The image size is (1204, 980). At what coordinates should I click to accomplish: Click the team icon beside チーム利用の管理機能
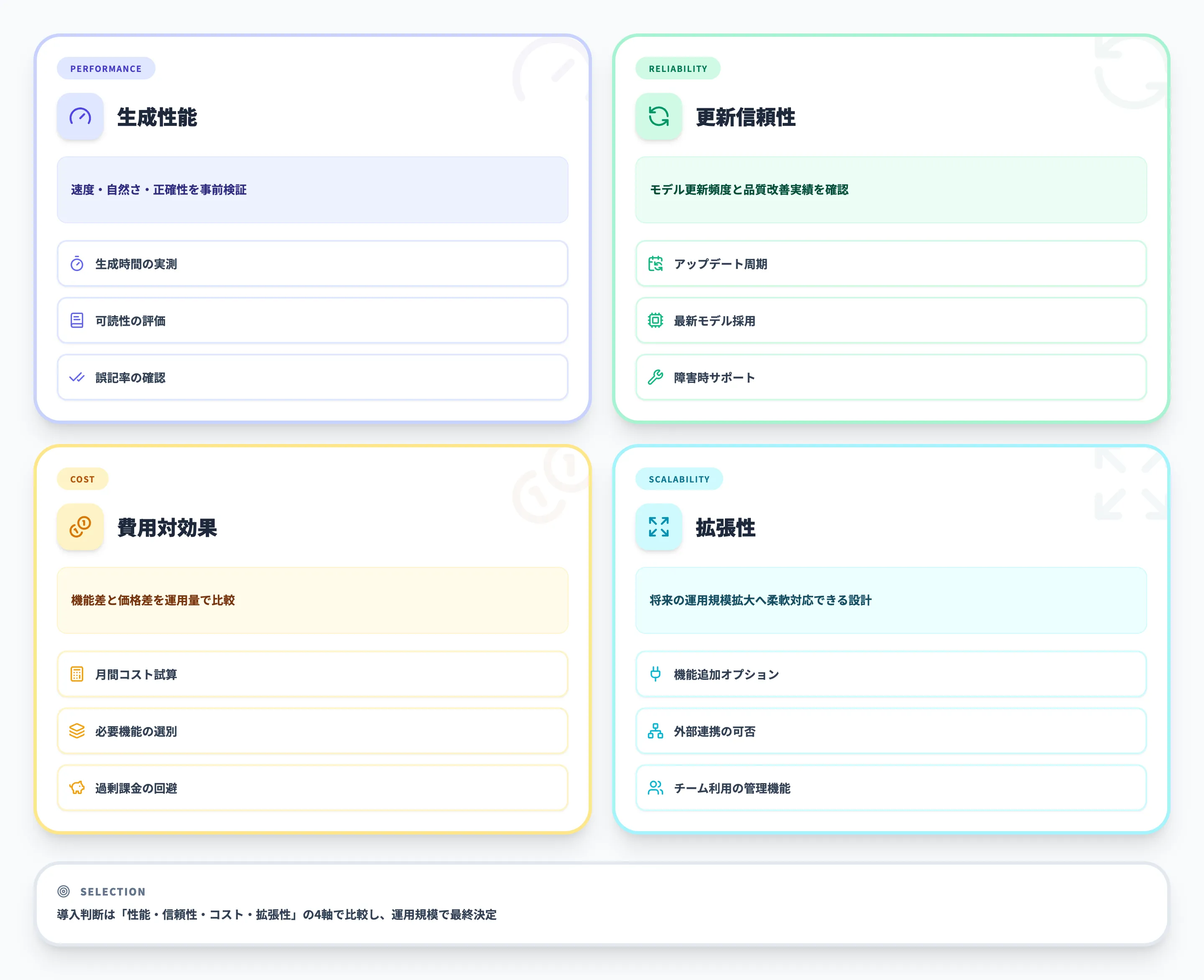(656, 788)
